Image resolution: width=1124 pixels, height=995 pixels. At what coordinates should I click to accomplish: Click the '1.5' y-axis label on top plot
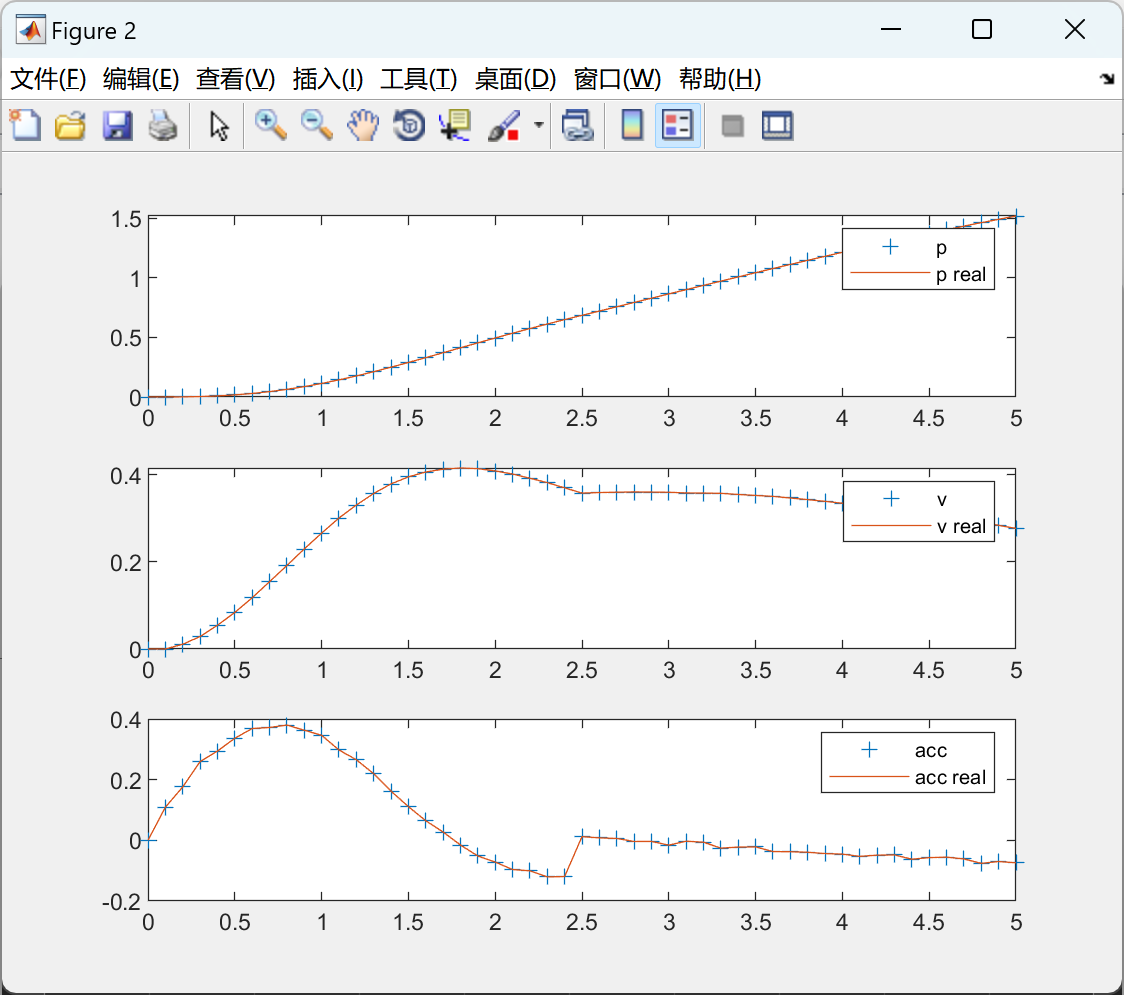(x=126, y=219)
